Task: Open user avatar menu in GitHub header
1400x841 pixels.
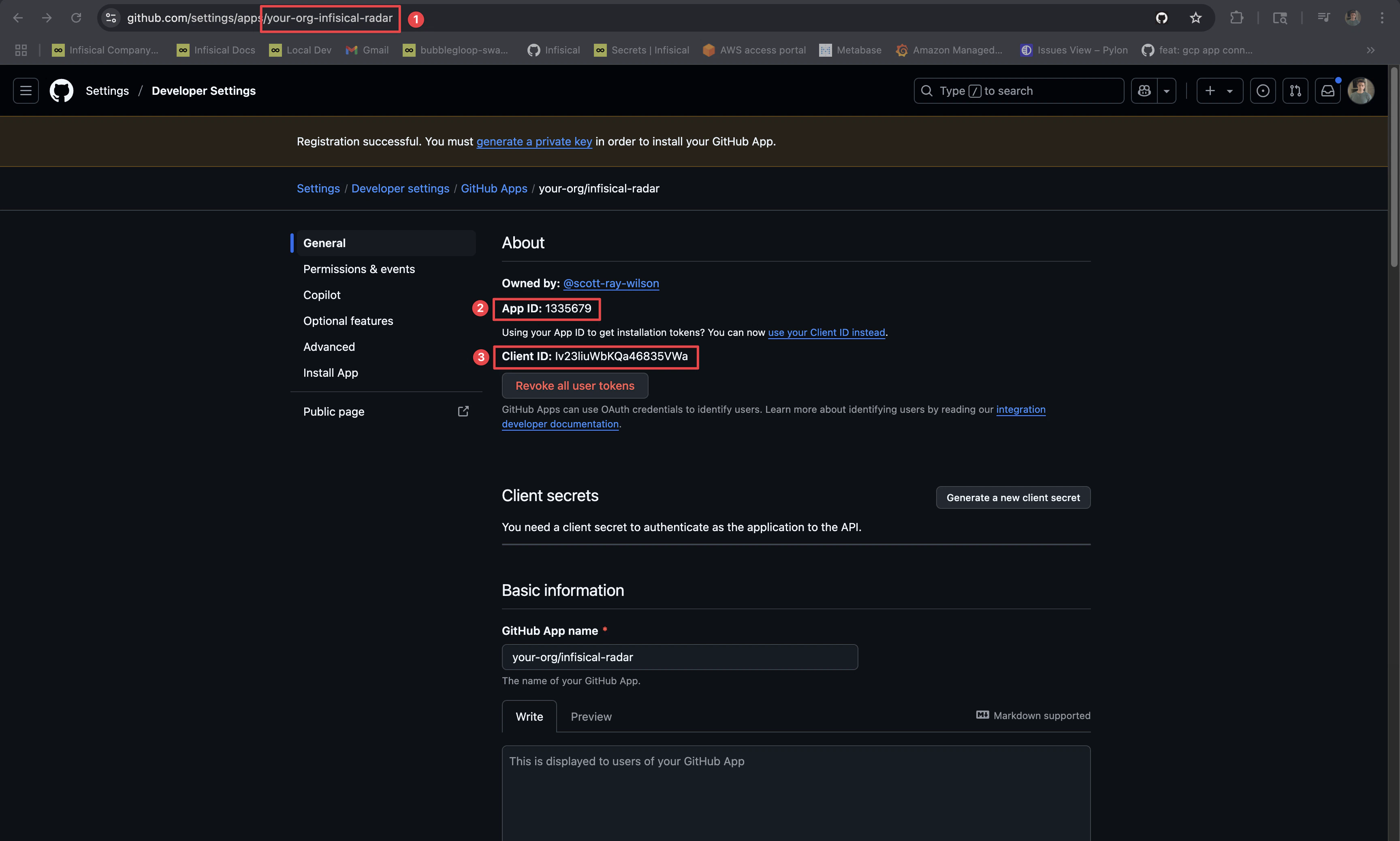Action: (1361, 91)
